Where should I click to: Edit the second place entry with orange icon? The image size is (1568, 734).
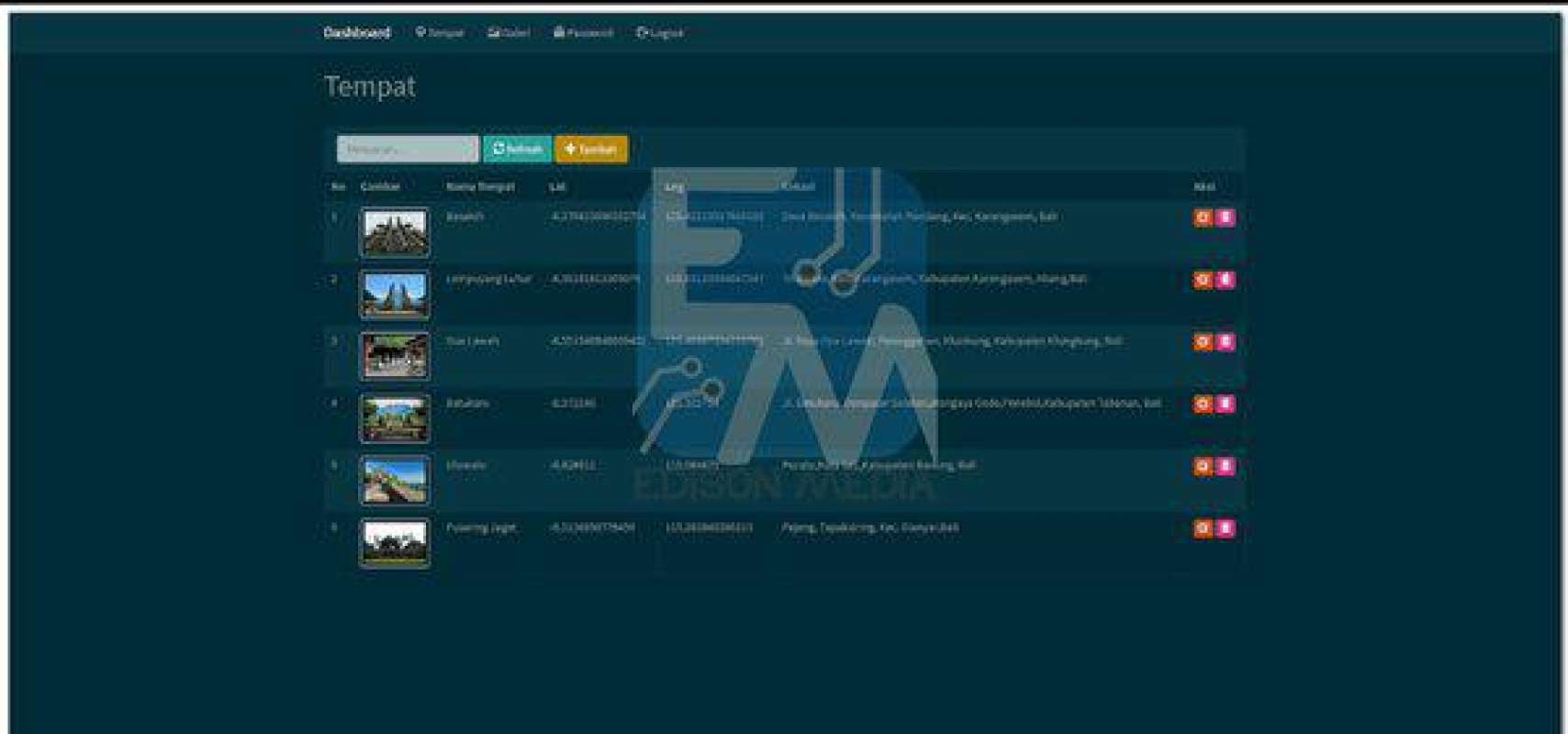(x=1203, y=280)
